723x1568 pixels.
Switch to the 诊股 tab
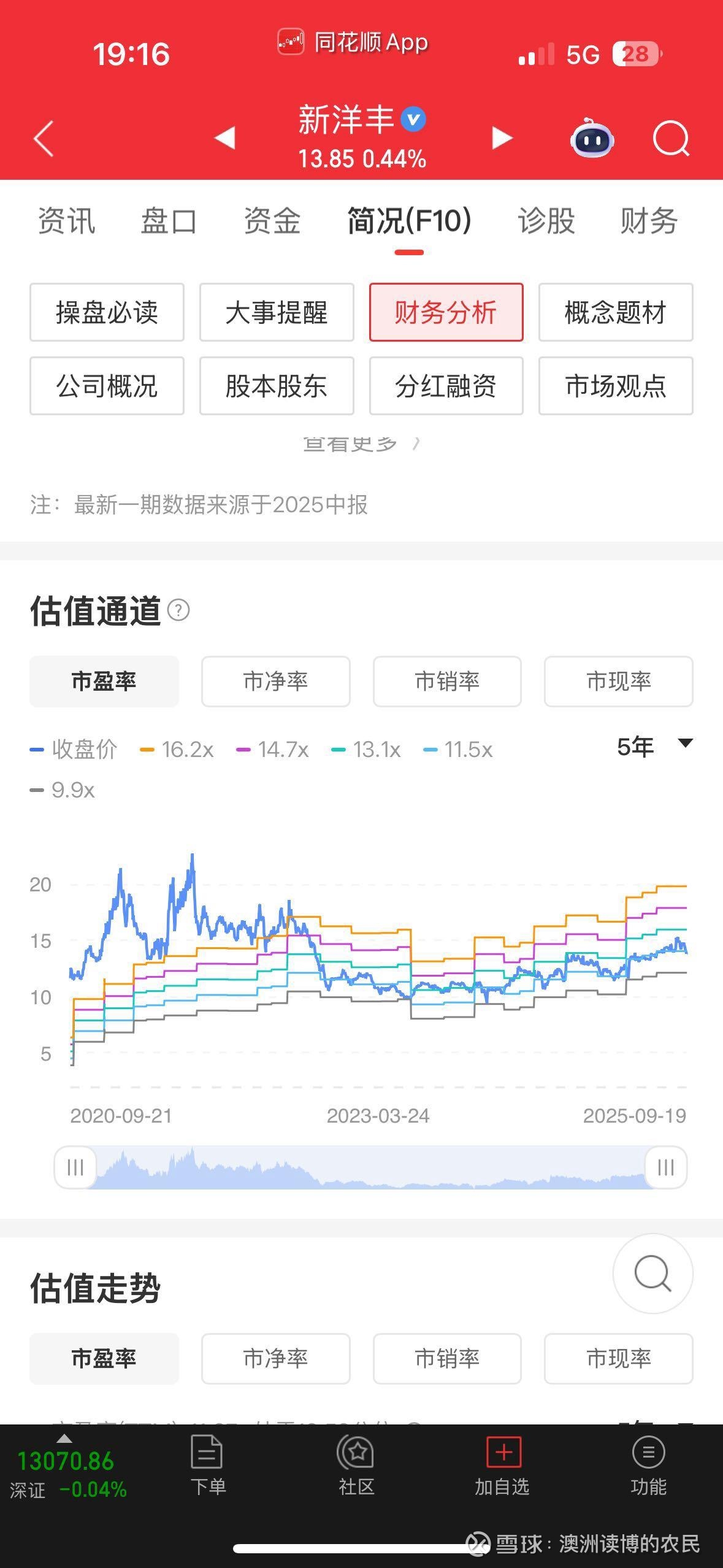pos(546,221)
